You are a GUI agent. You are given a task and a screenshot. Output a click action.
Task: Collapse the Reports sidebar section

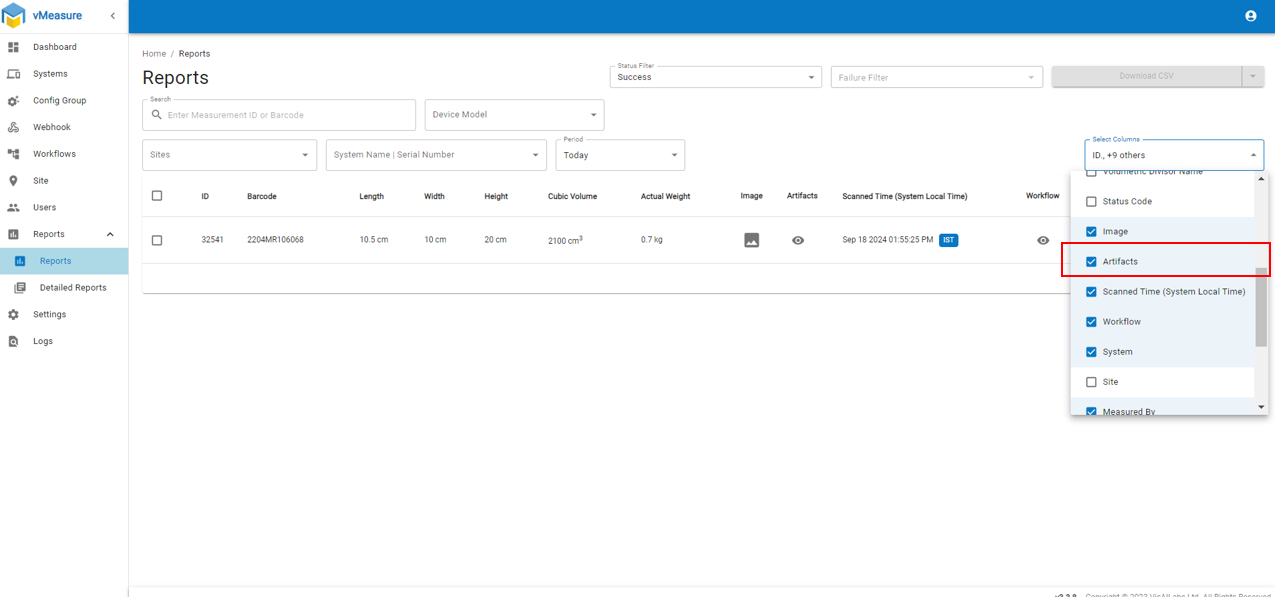110,234
